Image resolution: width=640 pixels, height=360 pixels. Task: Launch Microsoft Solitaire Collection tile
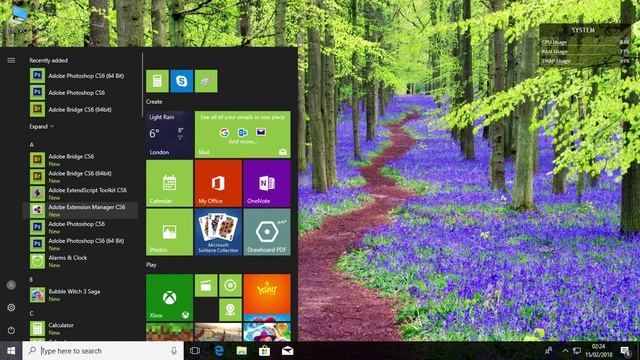(x=218, y=232)
